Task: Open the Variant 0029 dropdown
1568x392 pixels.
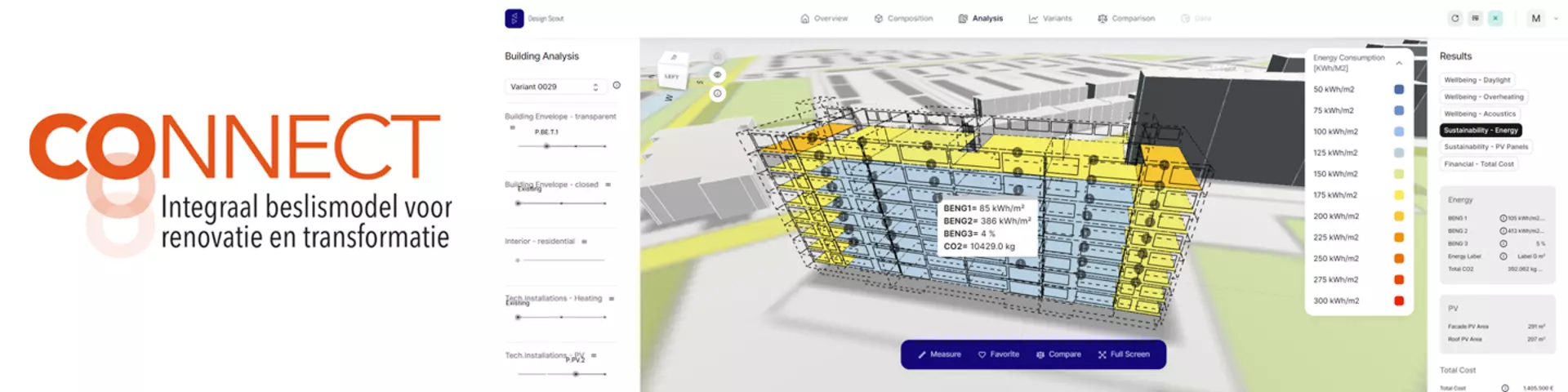Action: click(x=555, y=87)
